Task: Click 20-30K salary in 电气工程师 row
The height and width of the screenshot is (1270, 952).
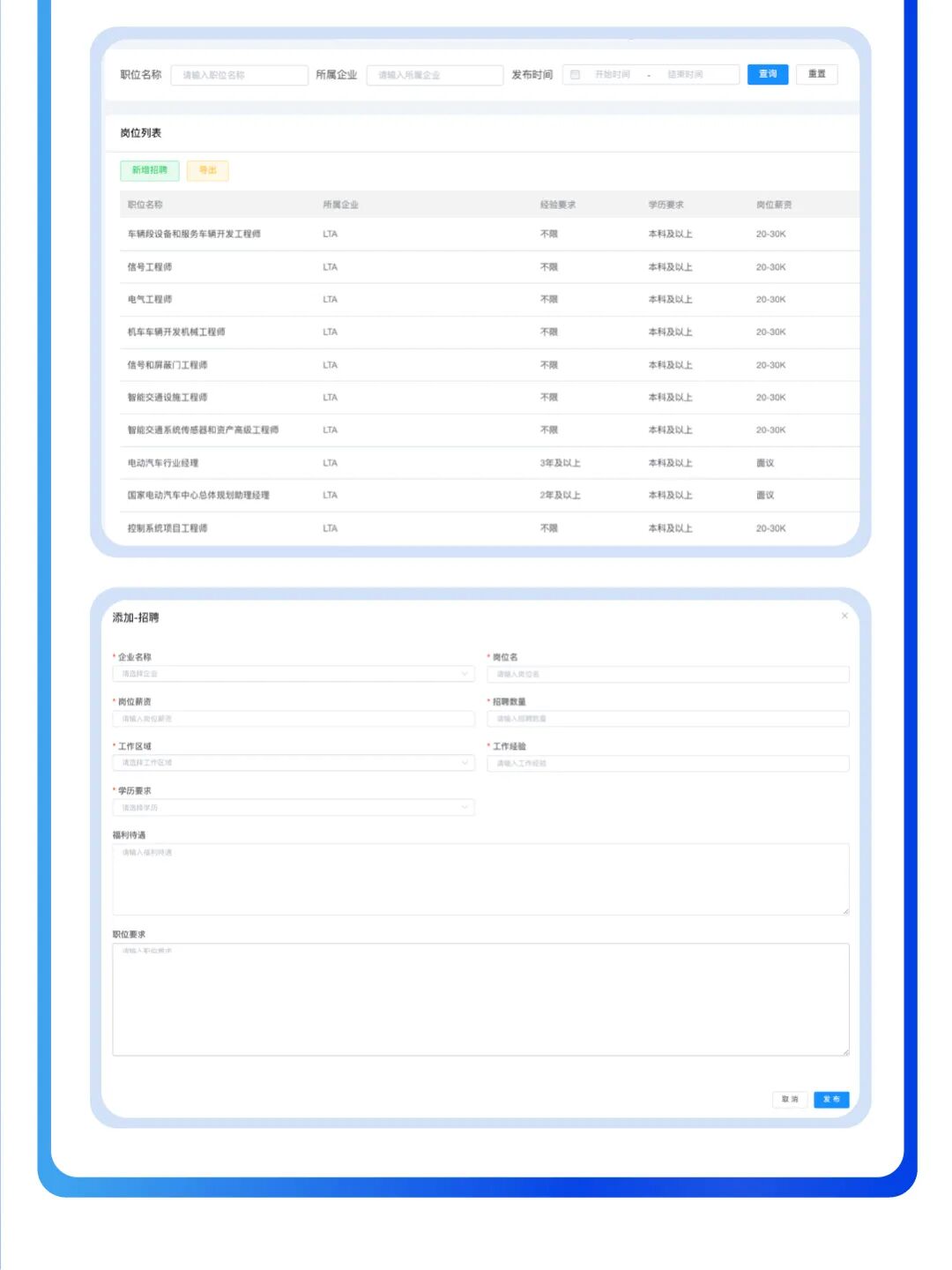Action: tap(770, 300)
